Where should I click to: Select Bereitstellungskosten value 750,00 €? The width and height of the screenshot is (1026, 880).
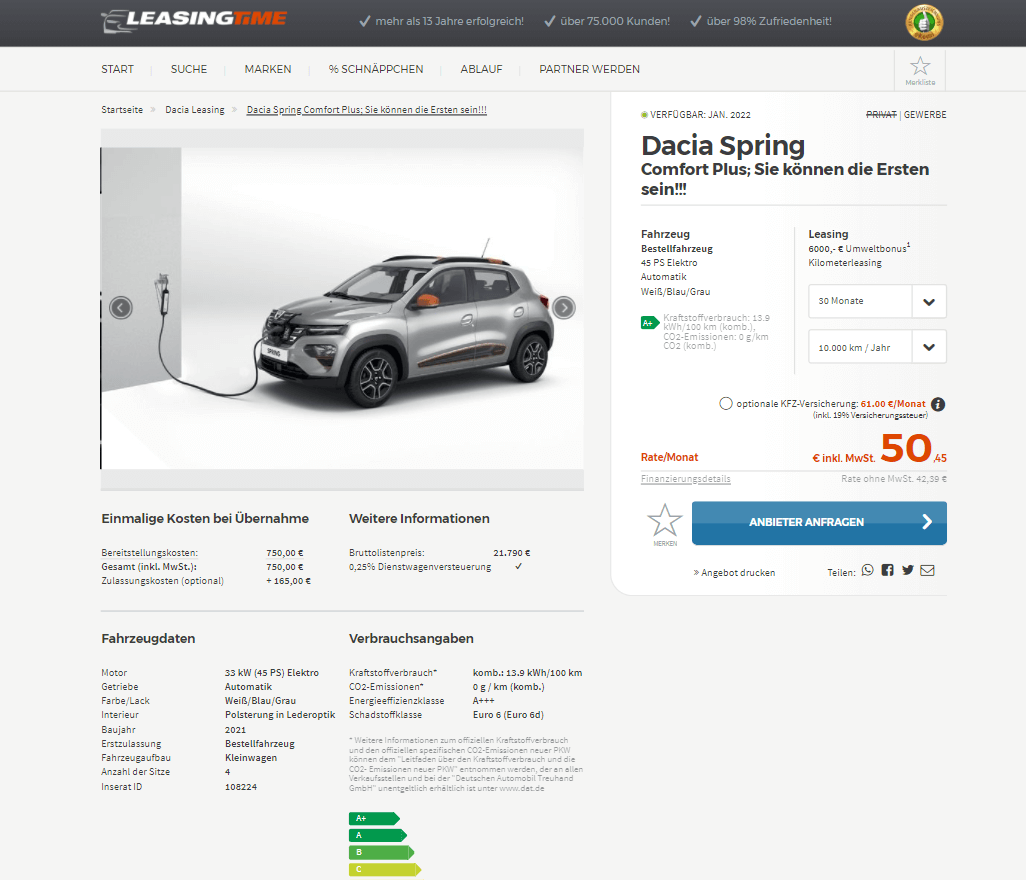285,553
